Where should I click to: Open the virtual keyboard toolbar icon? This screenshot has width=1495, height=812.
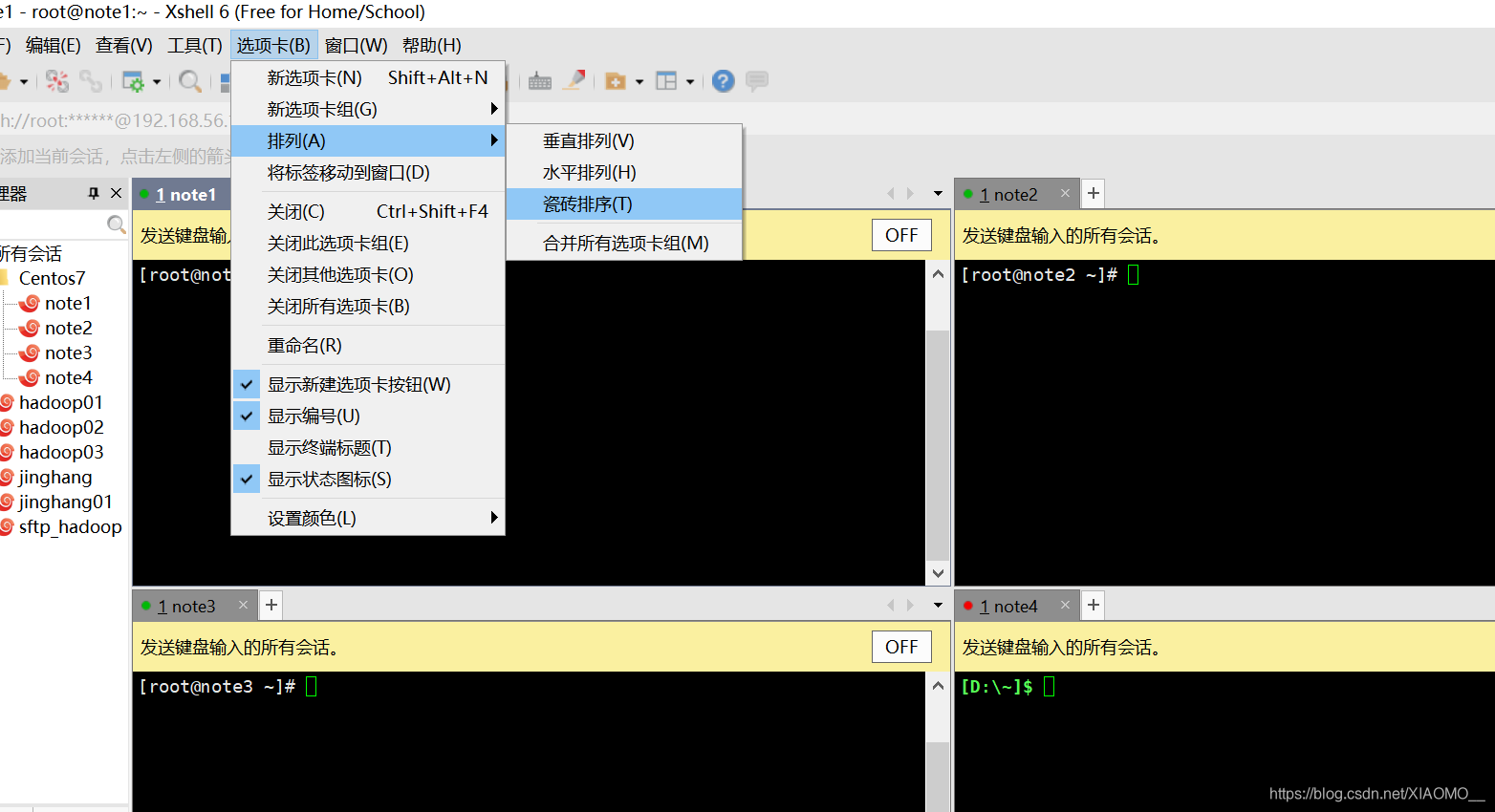540,81
